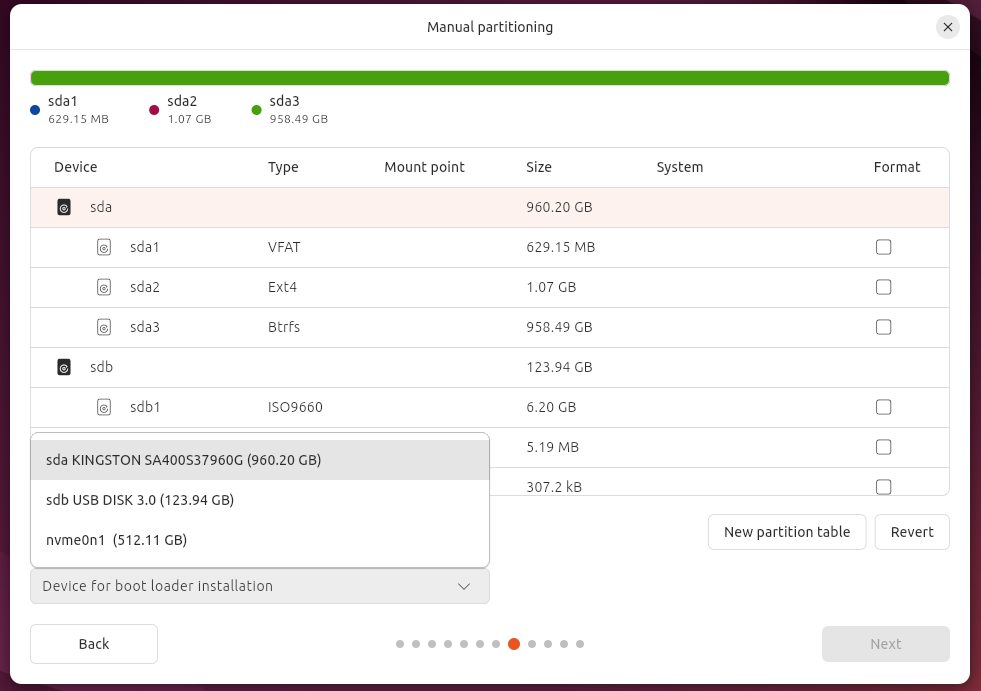Tick Format checkbox for sdb1 ISO9660
Image resolution: width=981 pixels, height=691 pixels.
click(883, 407)
